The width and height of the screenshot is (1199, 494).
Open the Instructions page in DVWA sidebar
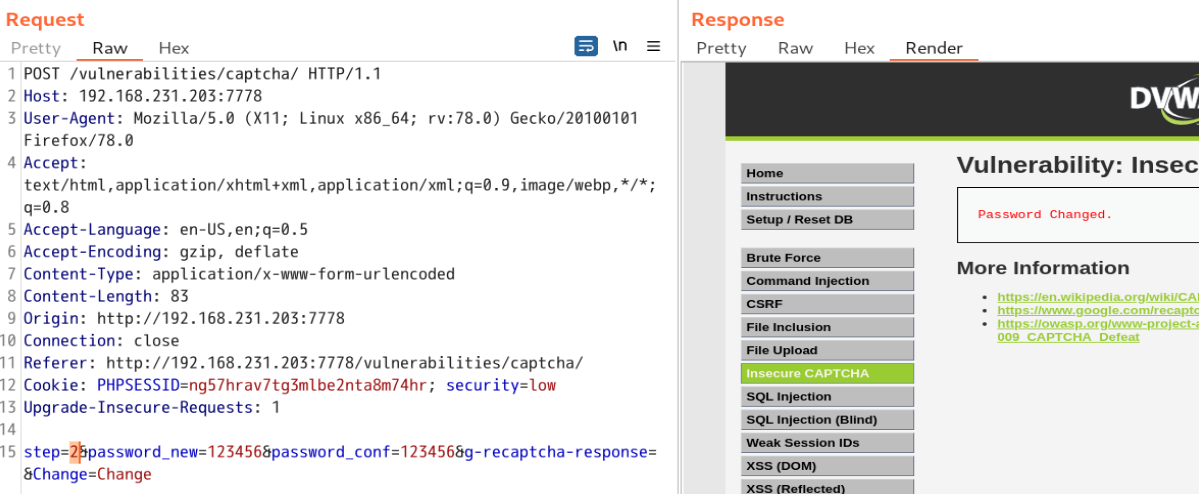tap(827, 196)
